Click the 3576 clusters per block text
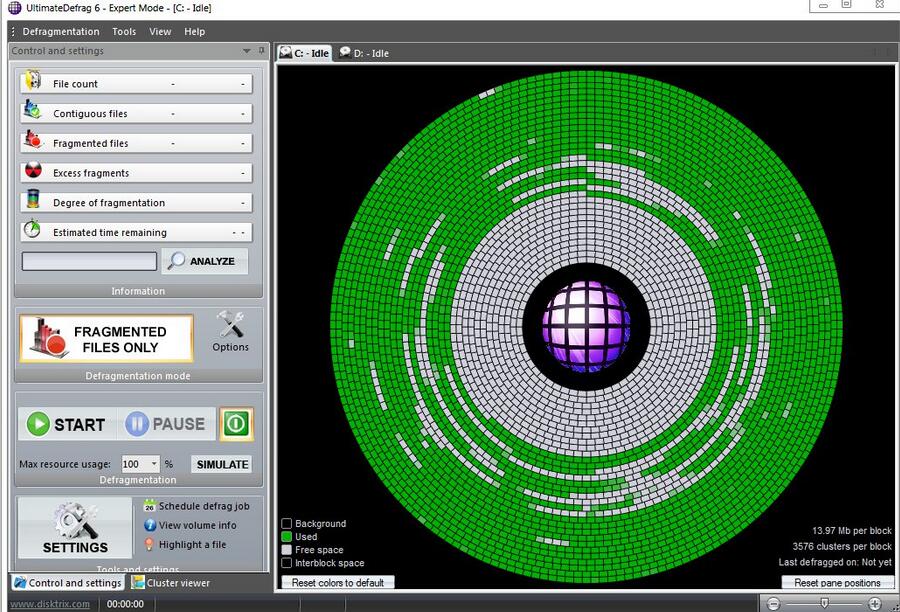The width and height of the screenshot is (900, 612). (x=842, y=547)
